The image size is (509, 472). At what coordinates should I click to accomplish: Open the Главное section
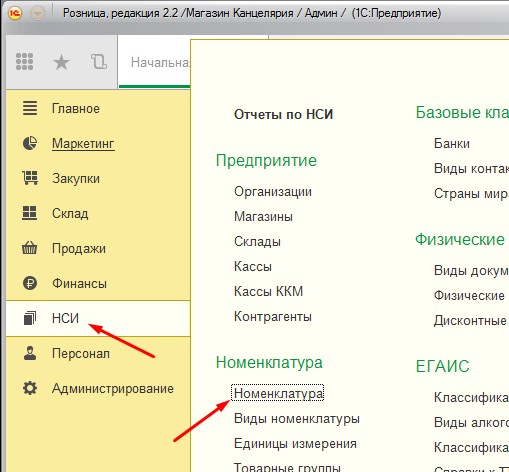pos(76,109)
